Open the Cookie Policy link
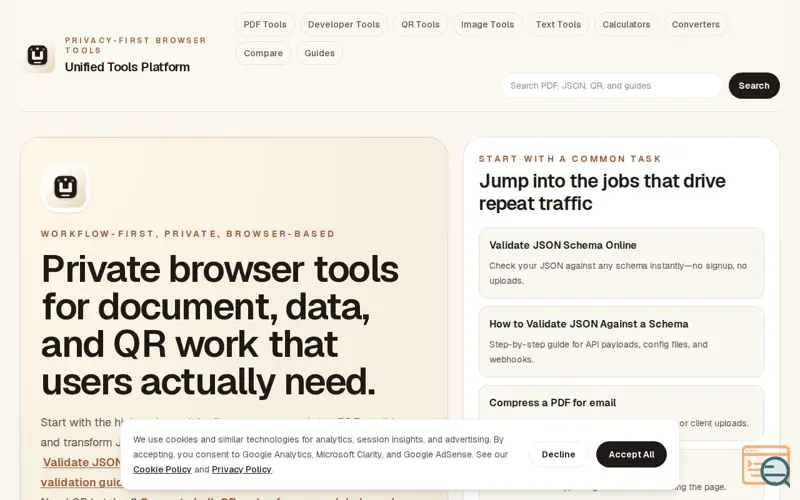The width and height of the screenshot is (800, 500). [x=162, y=469]
